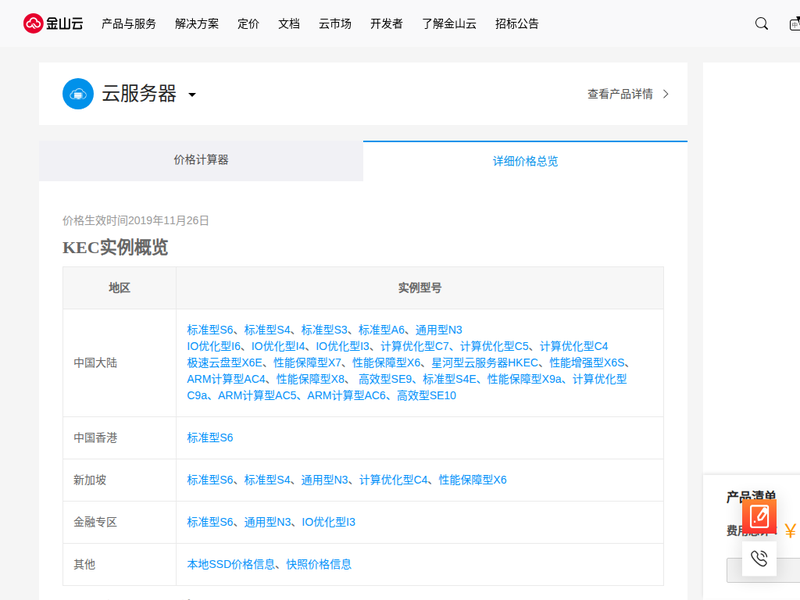This screenshot has width=800, height=600.
Task: Open 通用型N3 link in 金融专区 row
Action: click(x=267, y=522)
